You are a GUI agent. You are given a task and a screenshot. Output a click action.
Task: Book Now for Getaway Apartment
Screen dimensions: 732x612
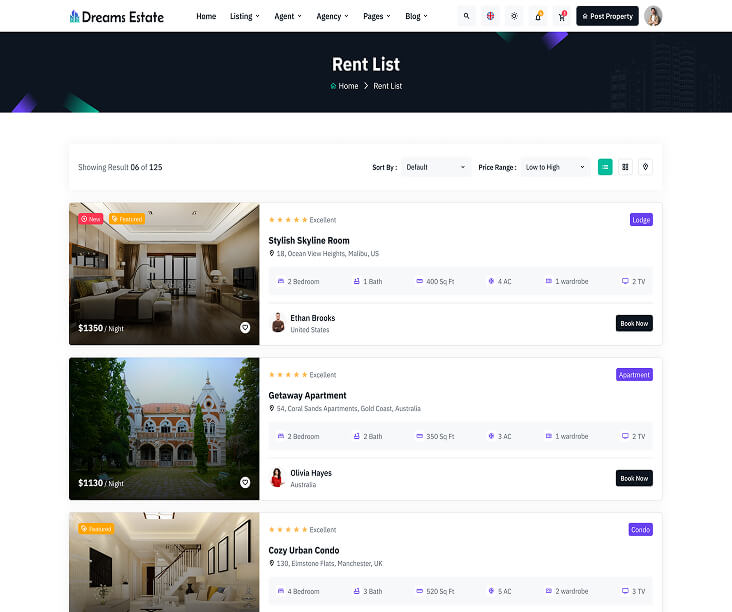[634, 478]
